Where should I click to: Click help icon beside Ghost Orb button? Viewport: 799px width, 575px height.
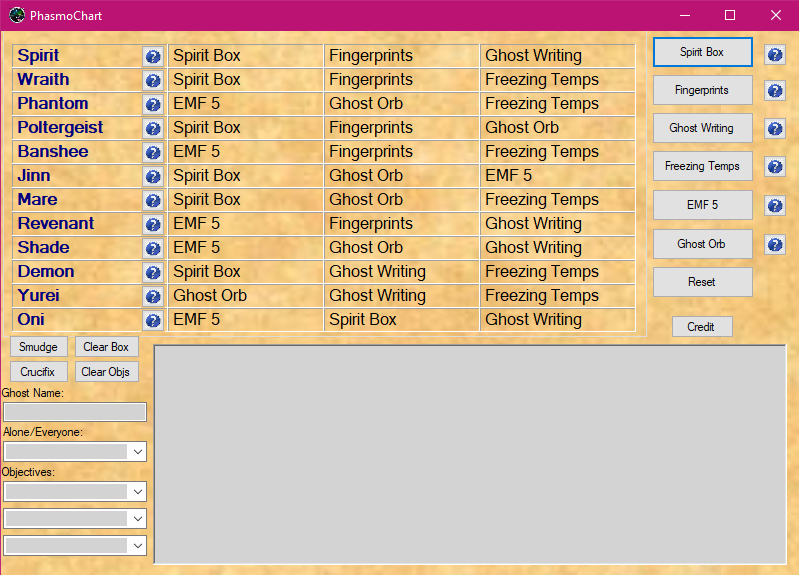pyautogui.click(x=774, y=244)
